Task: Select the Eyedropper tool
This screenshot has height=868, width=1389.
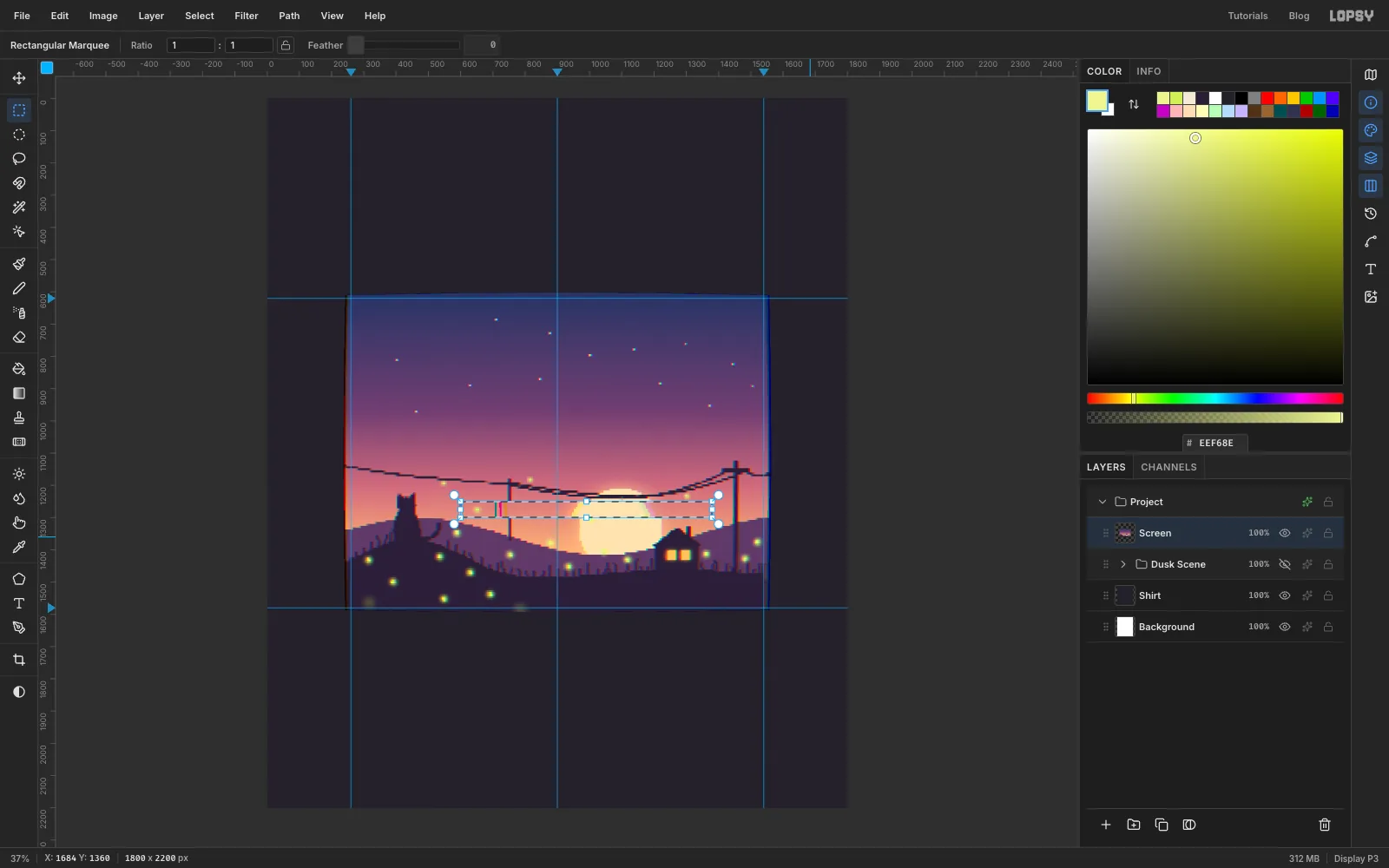Action: pyautogui.click(x=19, y=547)
